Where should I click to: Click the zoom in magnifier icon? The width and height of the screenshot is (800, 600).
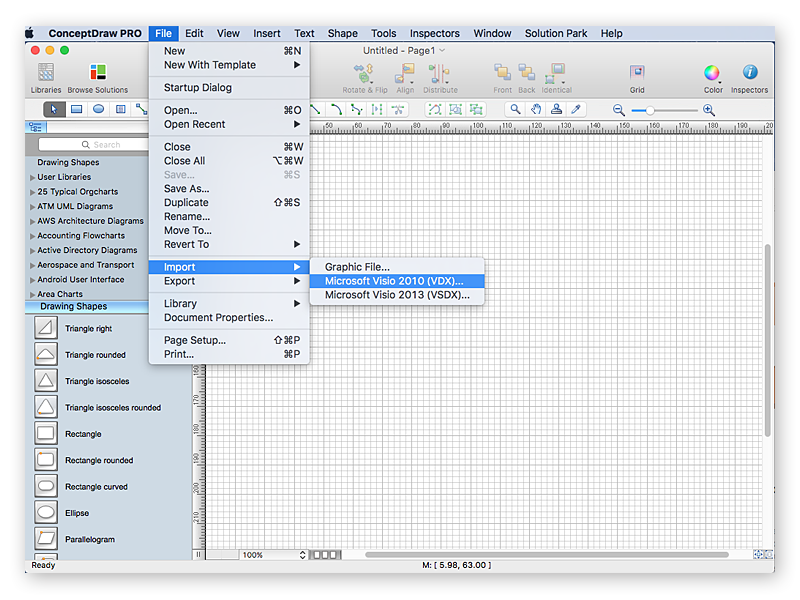click(709, 110)
